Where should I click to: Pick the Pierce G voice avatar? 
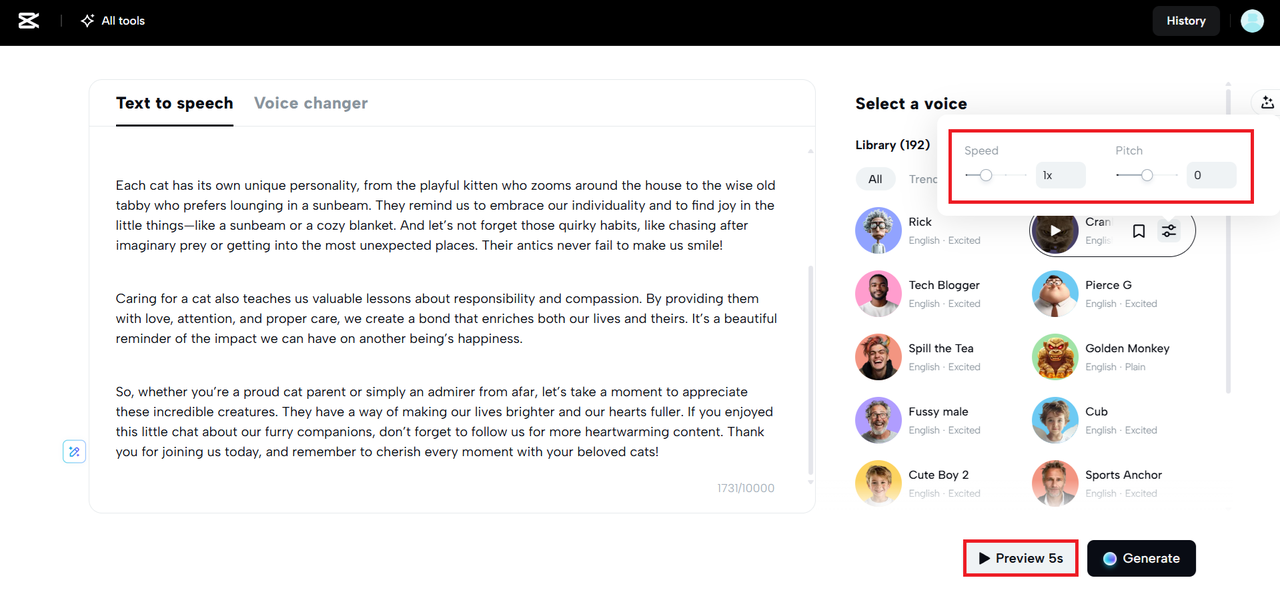point(1055,294)
